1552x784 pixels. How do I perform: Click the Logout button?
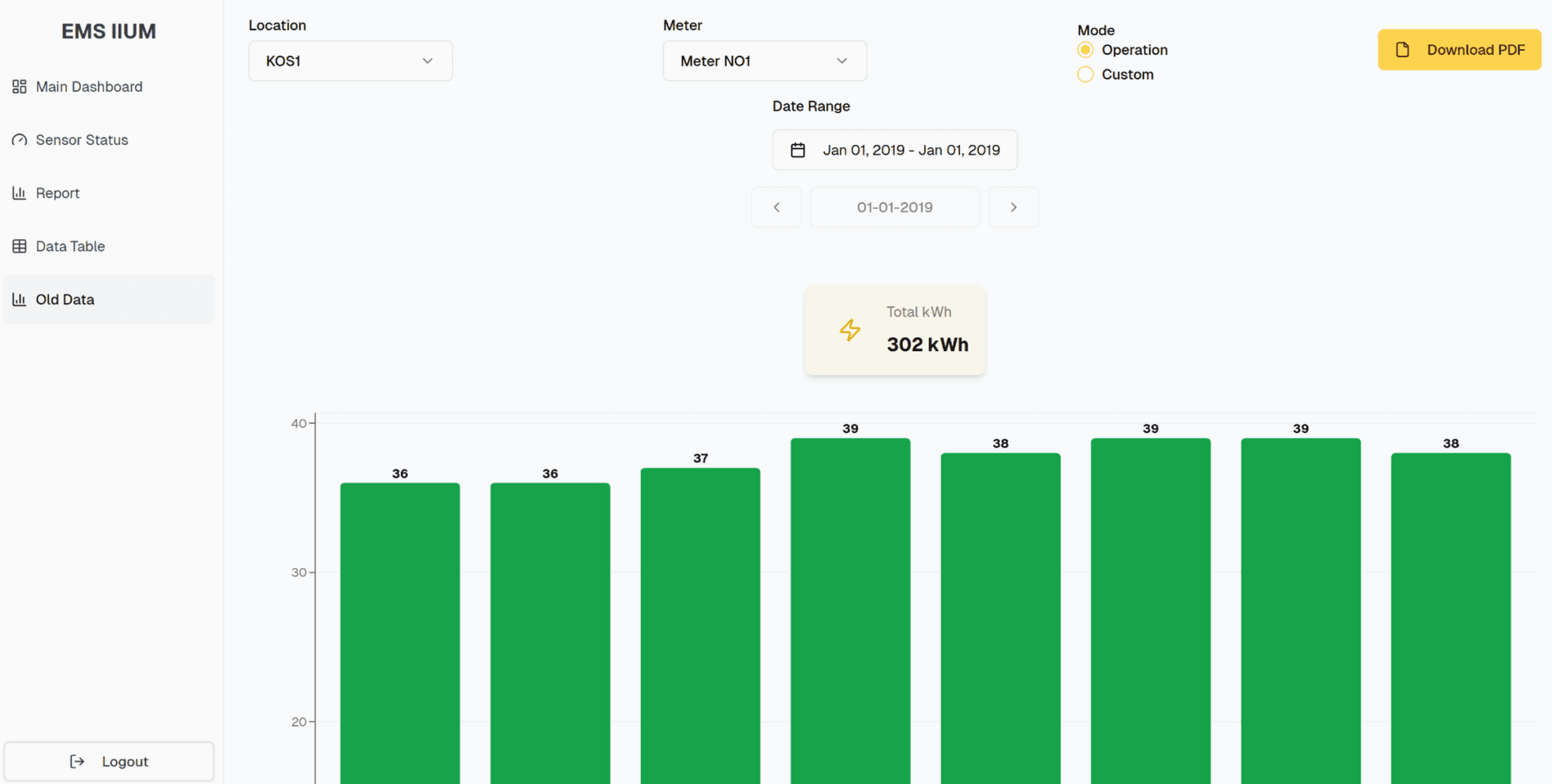[x=109, y=762]
